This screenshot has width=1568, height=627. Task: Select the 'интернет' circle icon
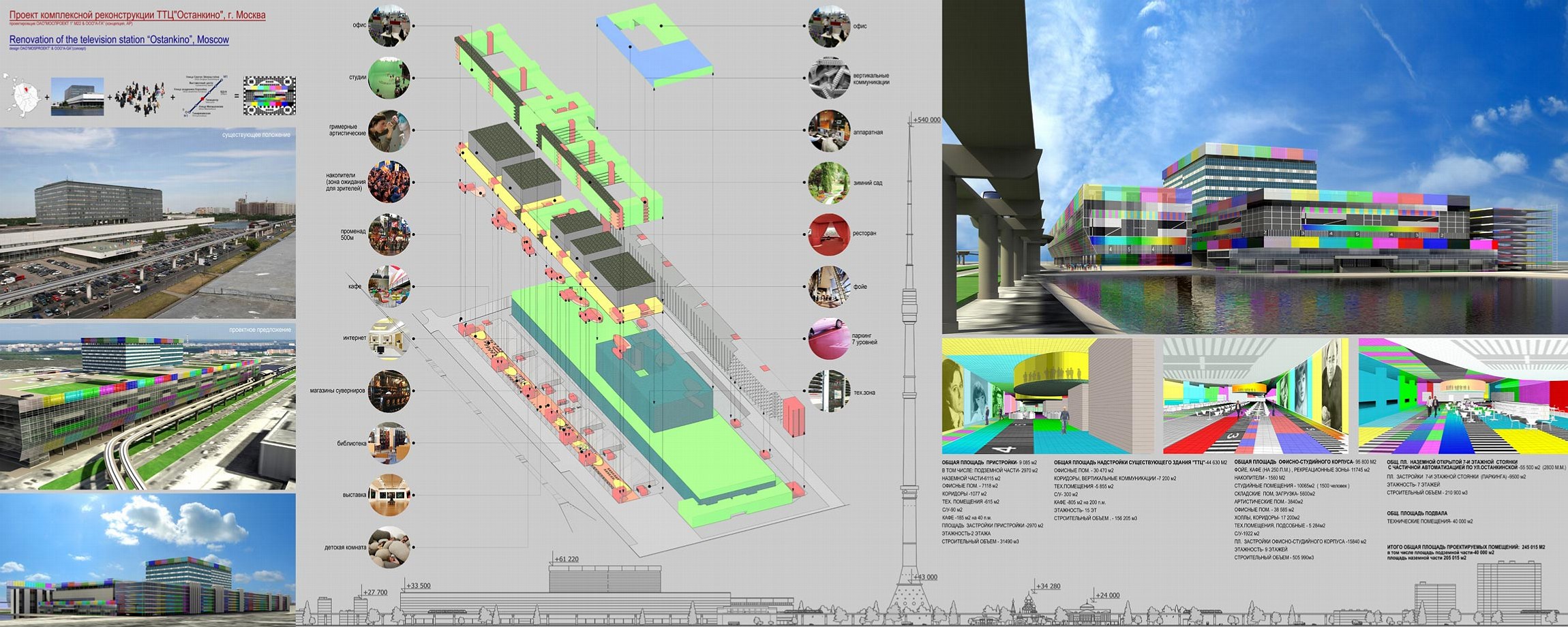(389, 338)
